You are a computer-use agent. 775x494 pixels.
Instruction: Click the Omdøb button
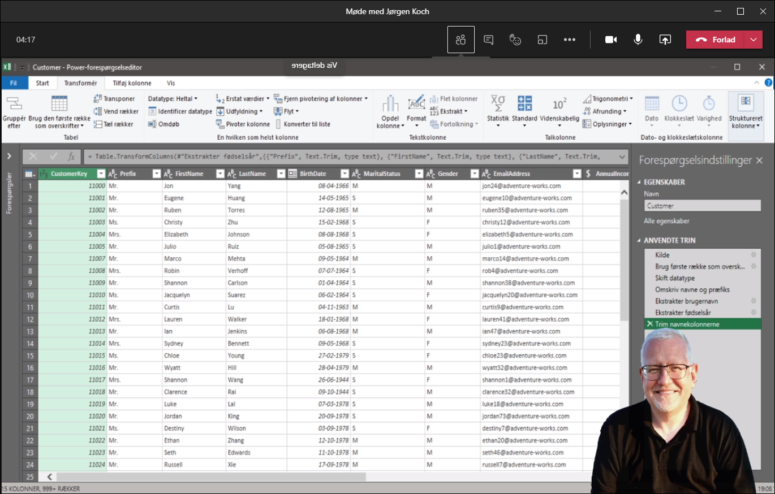[x=164, y=124]
